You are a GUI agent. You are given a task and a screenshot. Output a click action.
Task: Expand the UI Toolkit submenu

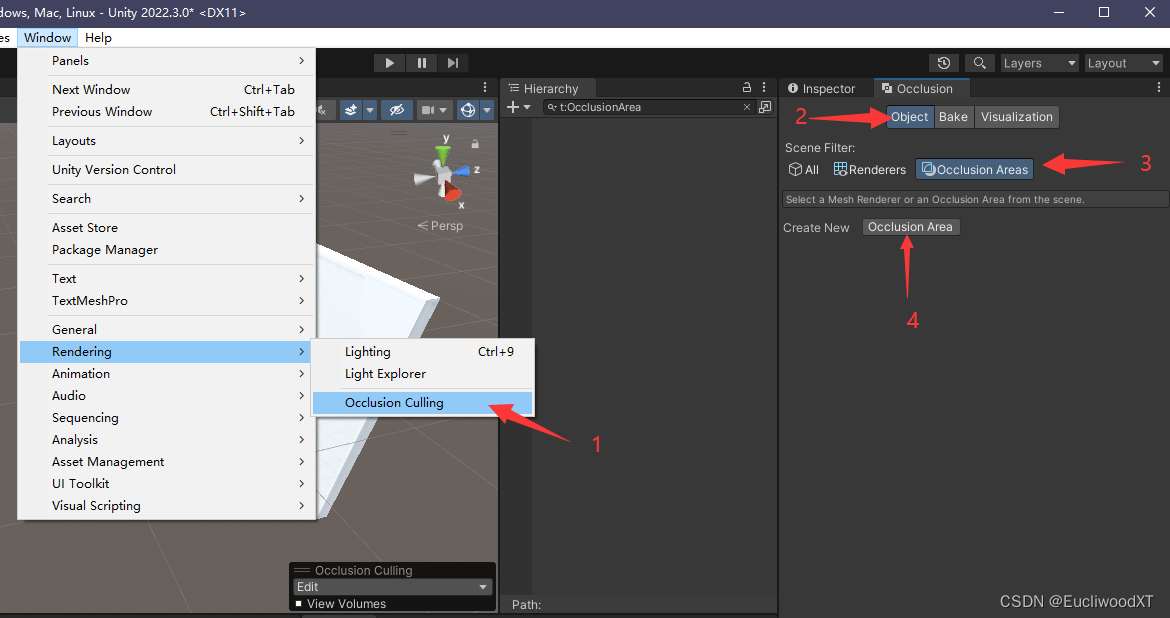pos(168,484)
